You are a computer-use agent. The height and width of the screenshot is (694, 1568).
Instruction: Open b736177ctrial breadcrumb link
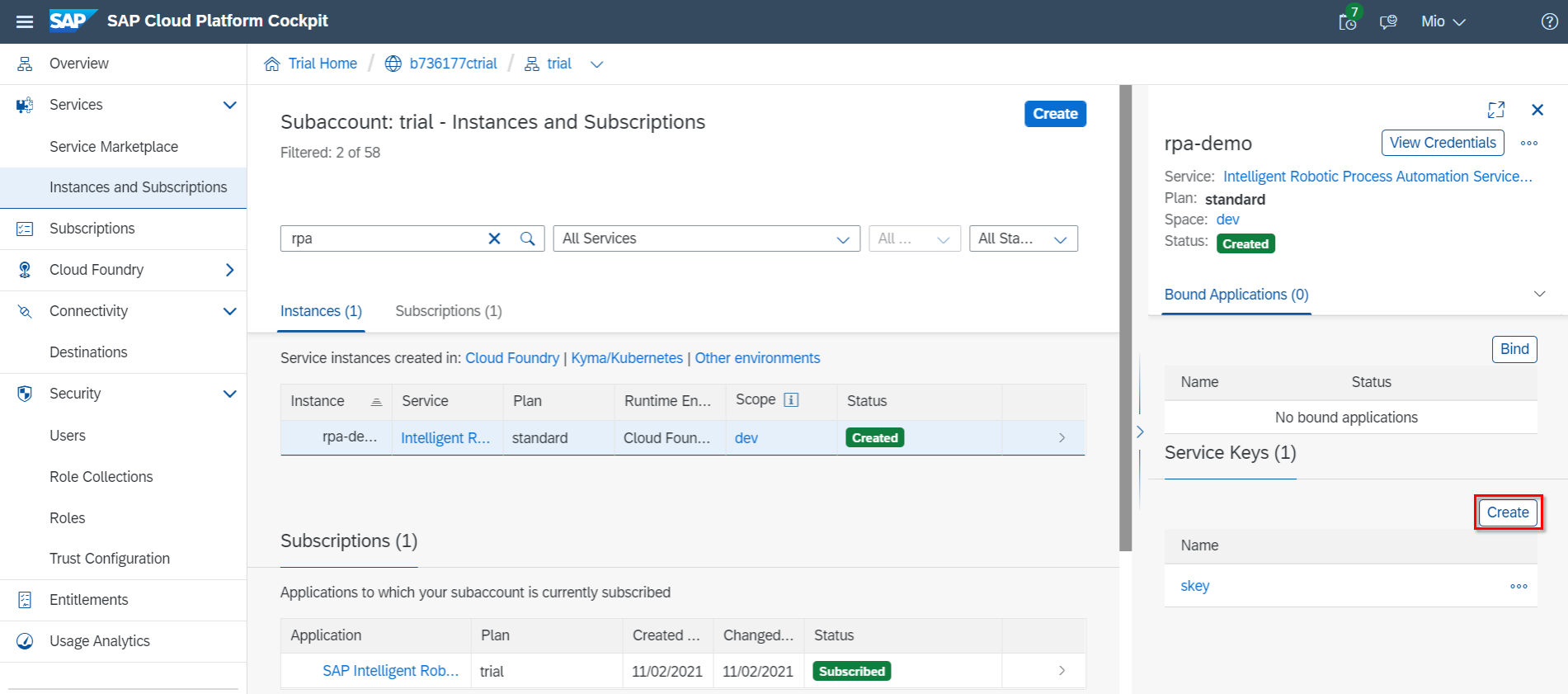[453, 64]
